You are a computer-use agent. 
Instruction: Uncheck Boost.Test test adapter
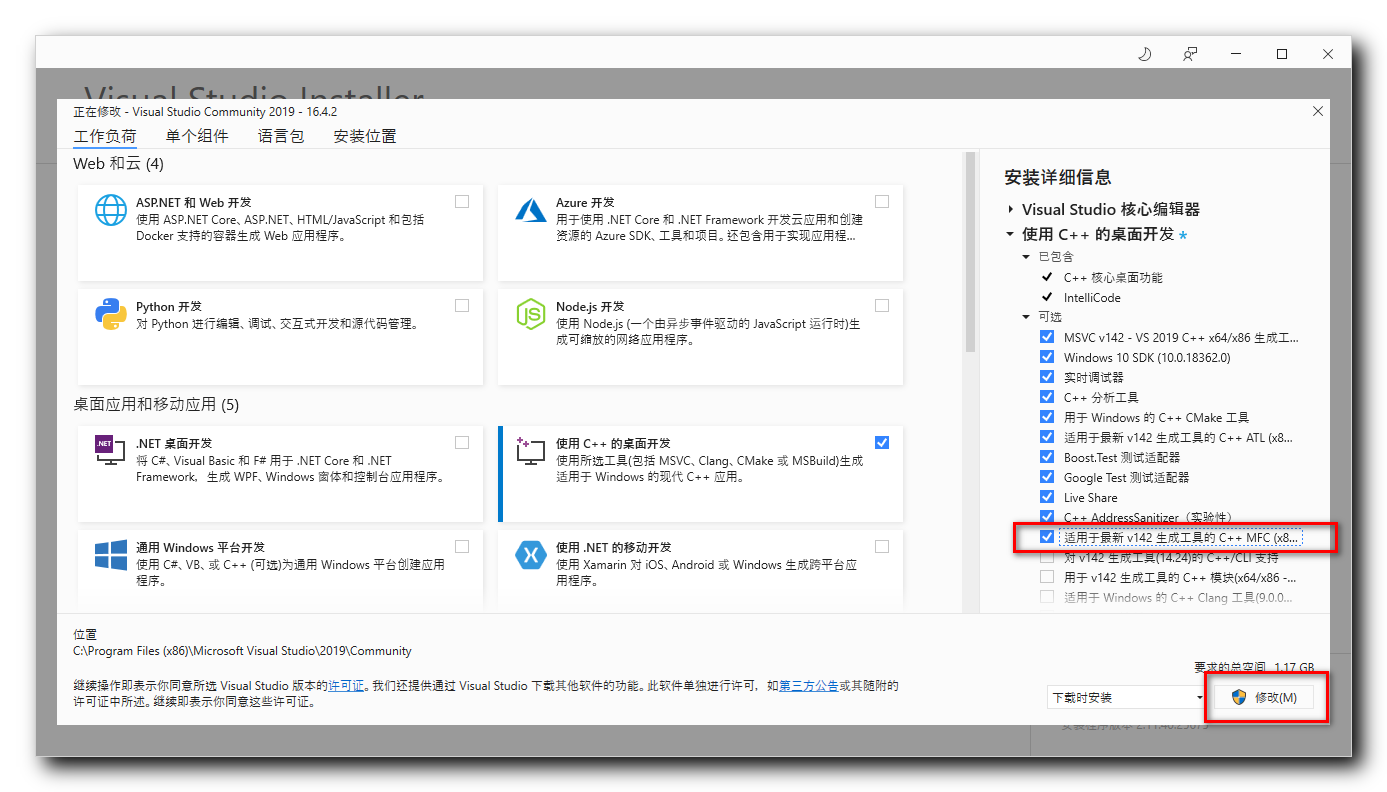point(1047,457)
